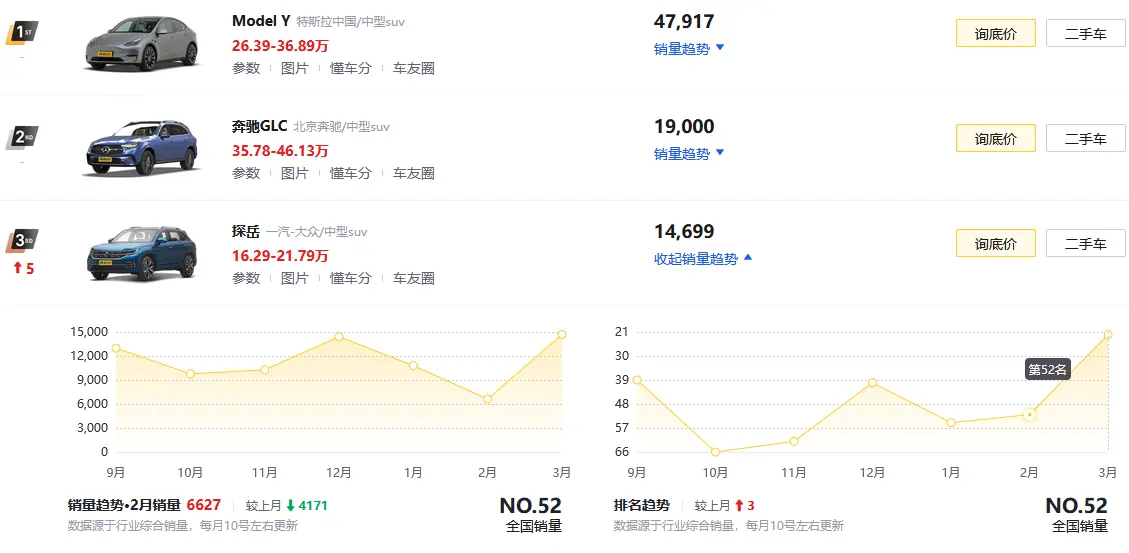The height and width of the screenshot is (553, 1129).
Task: Click the green down arrow 4171 change
Action: click(307, 505)
